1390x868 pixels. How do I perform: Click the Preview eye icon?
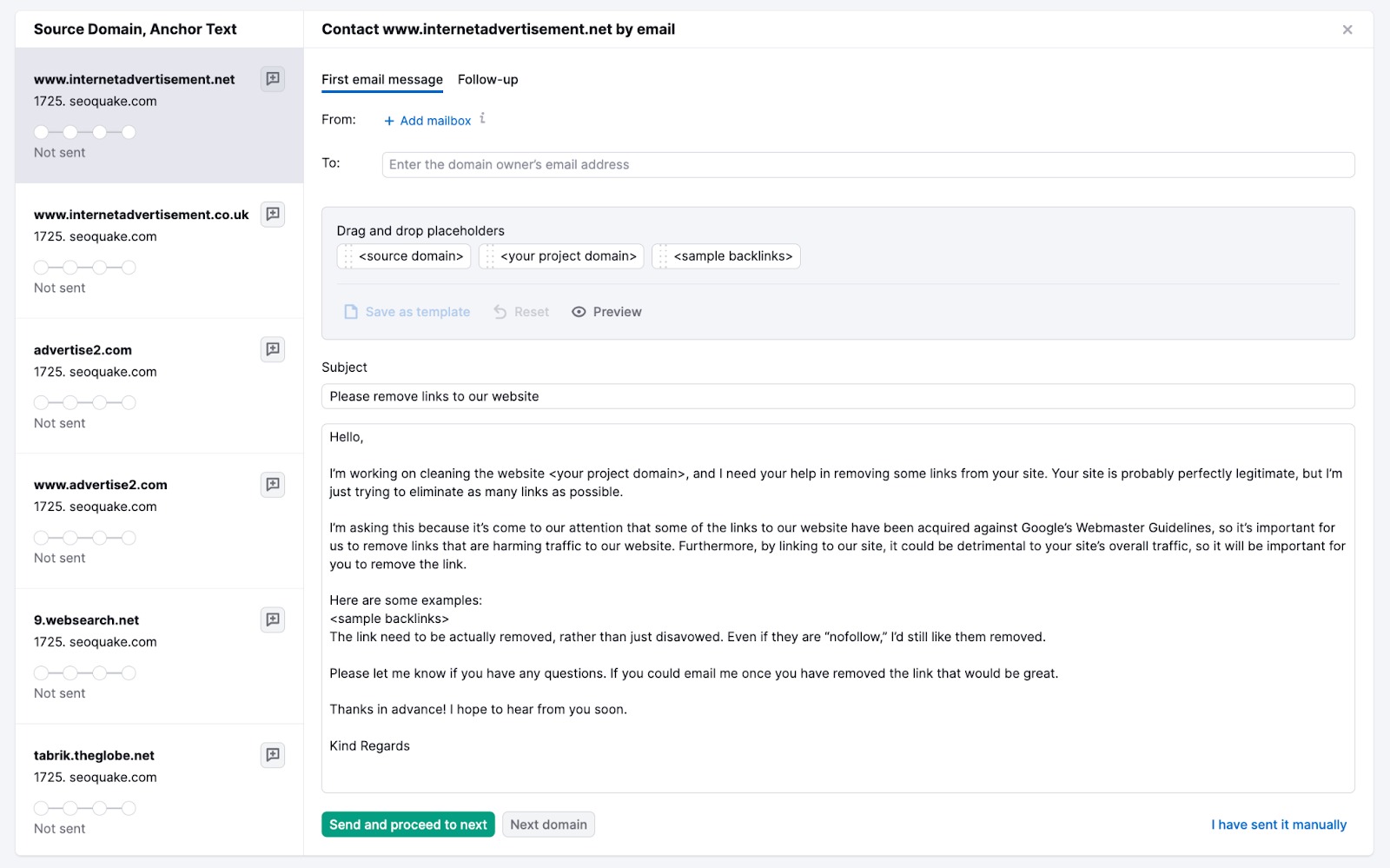pyautogui.click(x=579, y=311)
